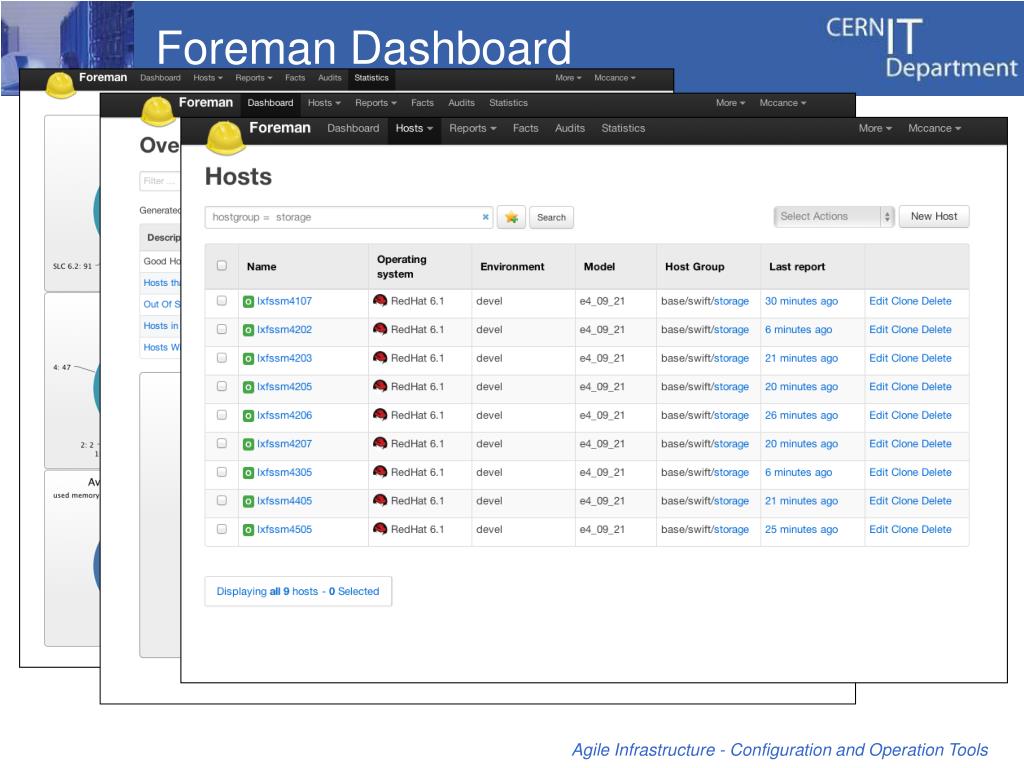Click green status icon for lxfssm4203
Image resolution: width=1024 pixels, height=768 pixels.
pos(248,359)
